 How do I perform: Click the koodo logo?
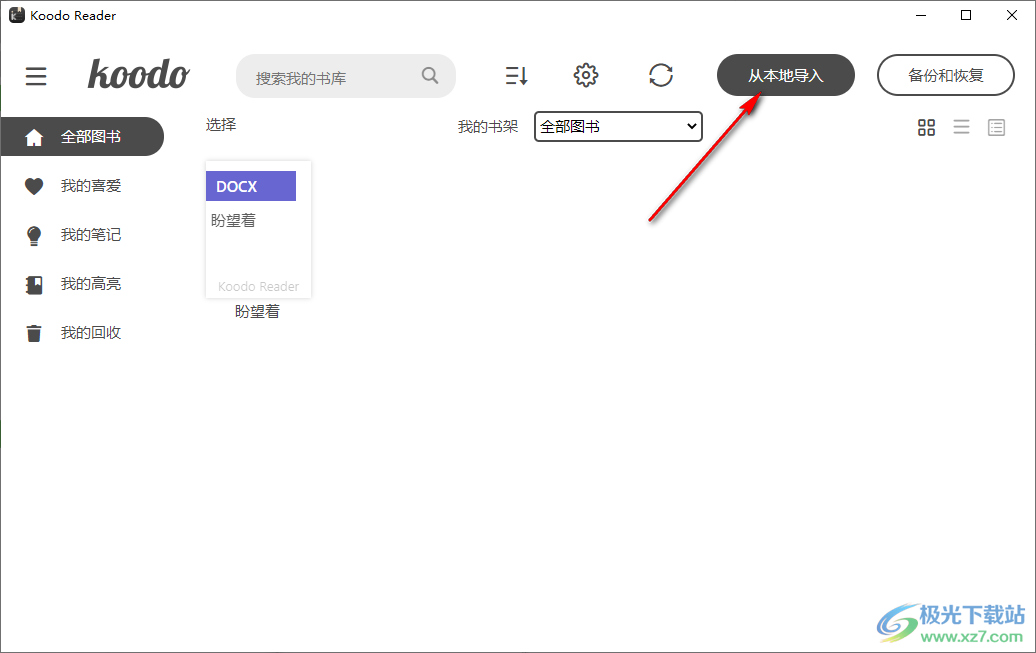[x=139, y=74]
